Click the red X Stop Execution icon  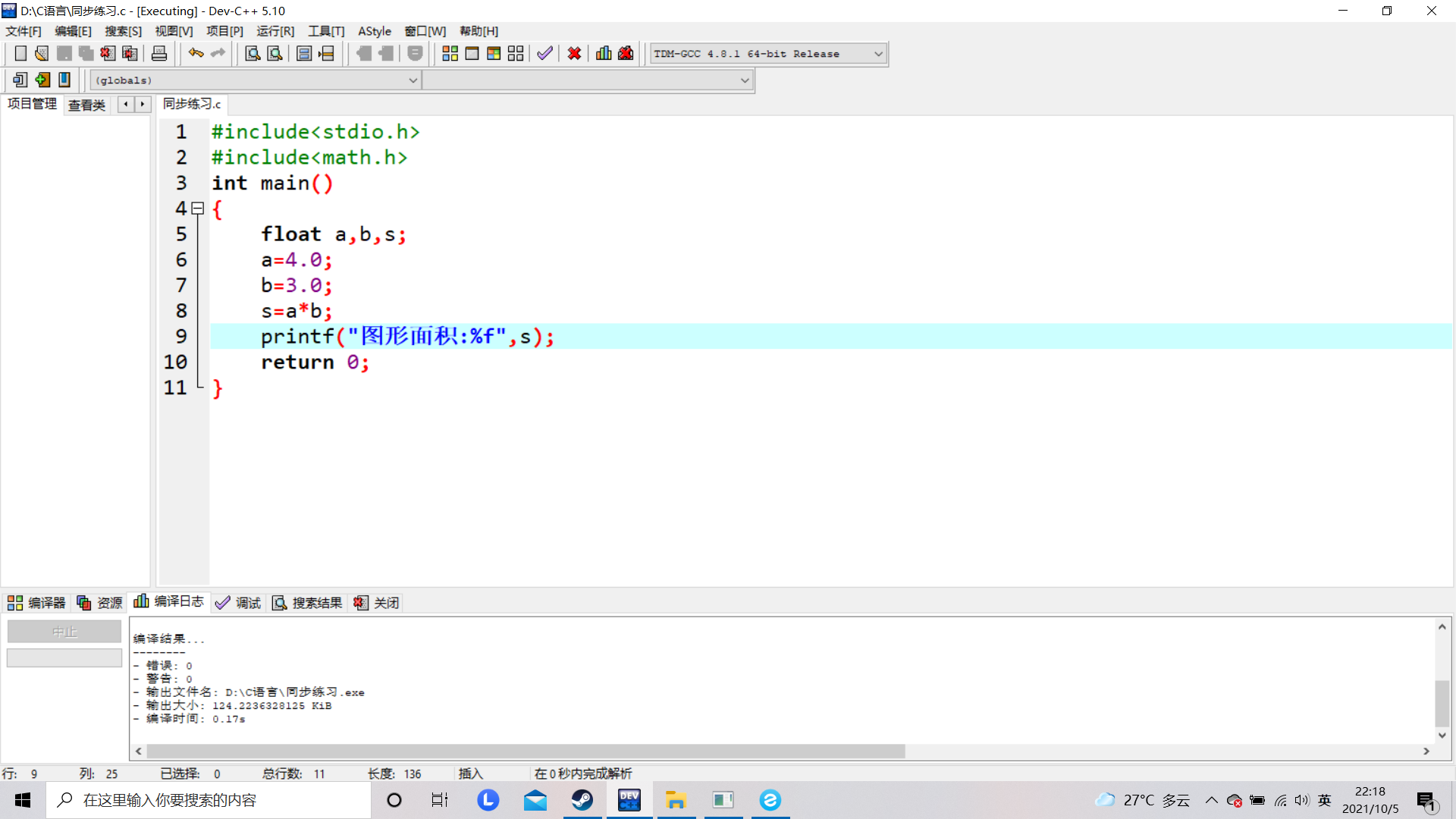coord(574,53)
